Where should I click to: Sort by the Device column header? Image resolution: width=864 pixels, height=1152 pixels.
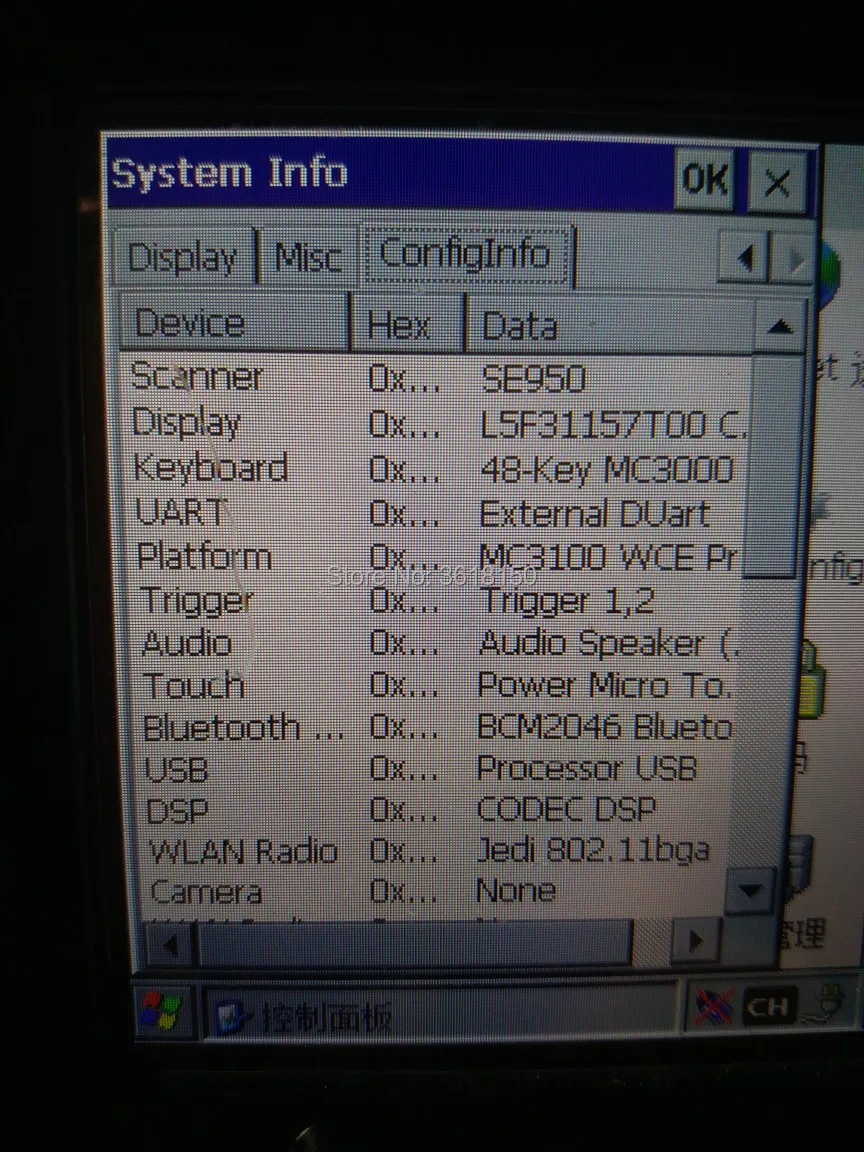(233, 323)
